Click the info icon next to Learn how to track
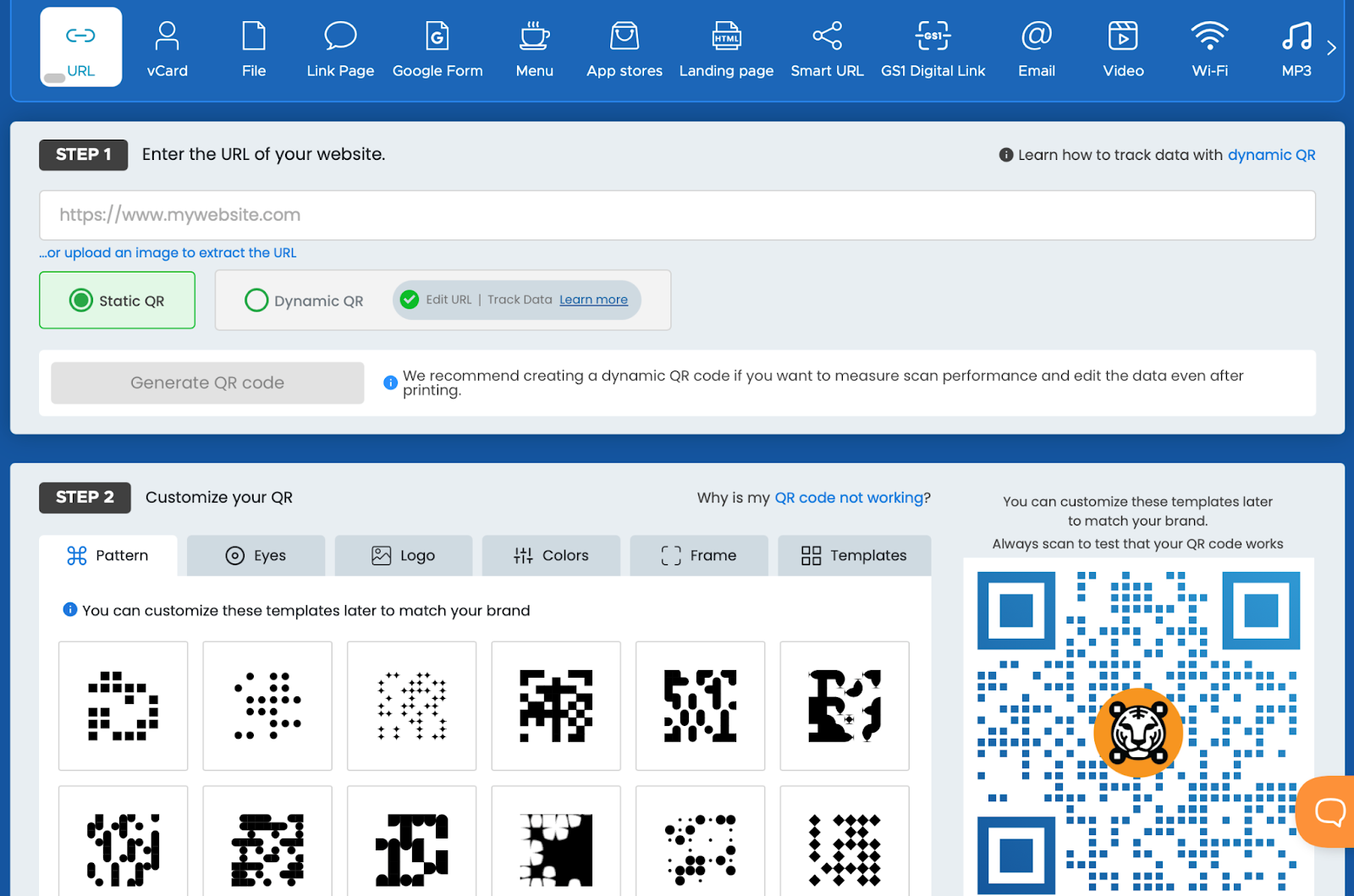The height and width of the screenshot is (896, 1354). pyautogui.click(x=1006, y=155)
